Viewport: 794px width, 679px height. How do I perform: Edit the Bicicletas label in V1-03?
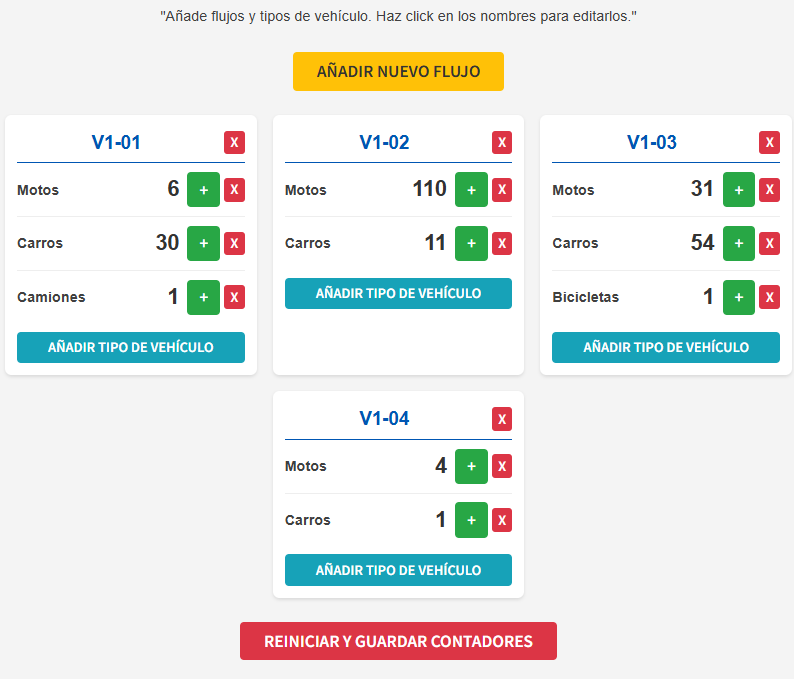[x=585, y=297]
